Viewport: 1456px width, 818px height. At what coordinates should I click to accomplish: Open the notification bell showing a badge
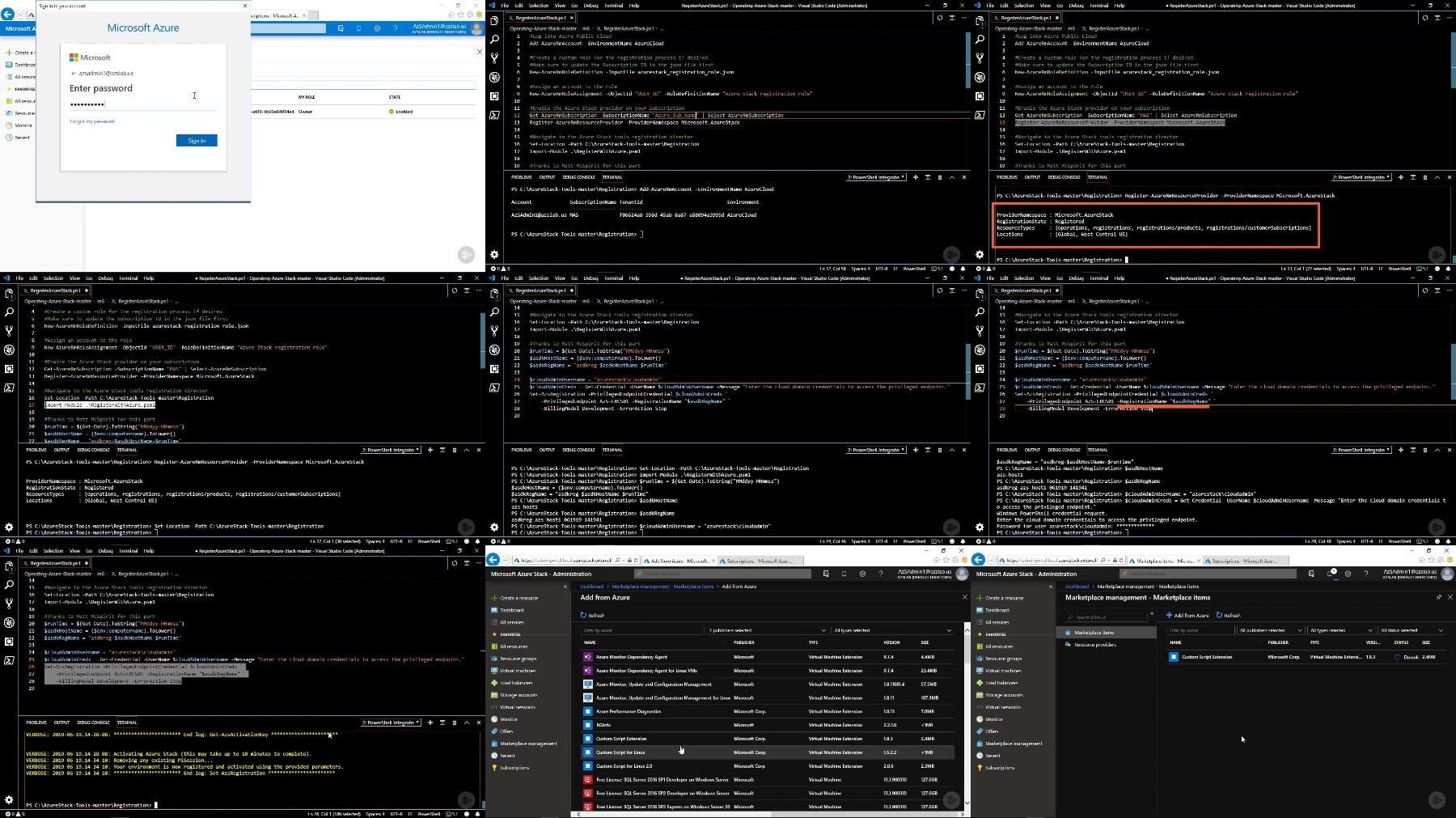[1331, 574]
